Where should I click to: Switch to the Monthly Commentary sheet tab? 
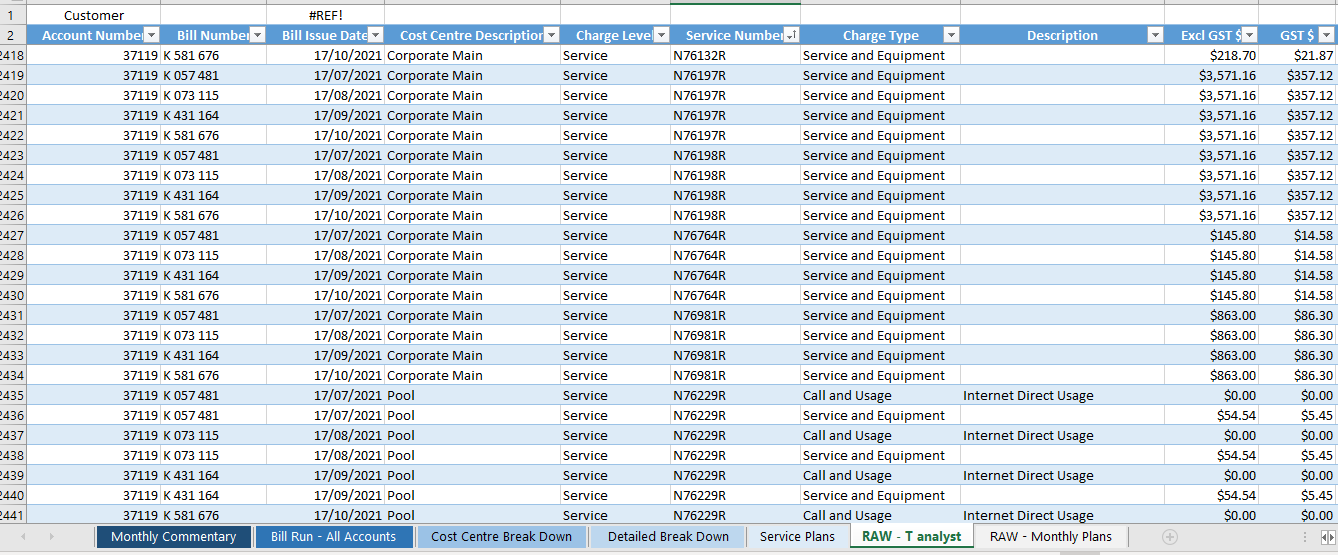[x=174, y=537]
